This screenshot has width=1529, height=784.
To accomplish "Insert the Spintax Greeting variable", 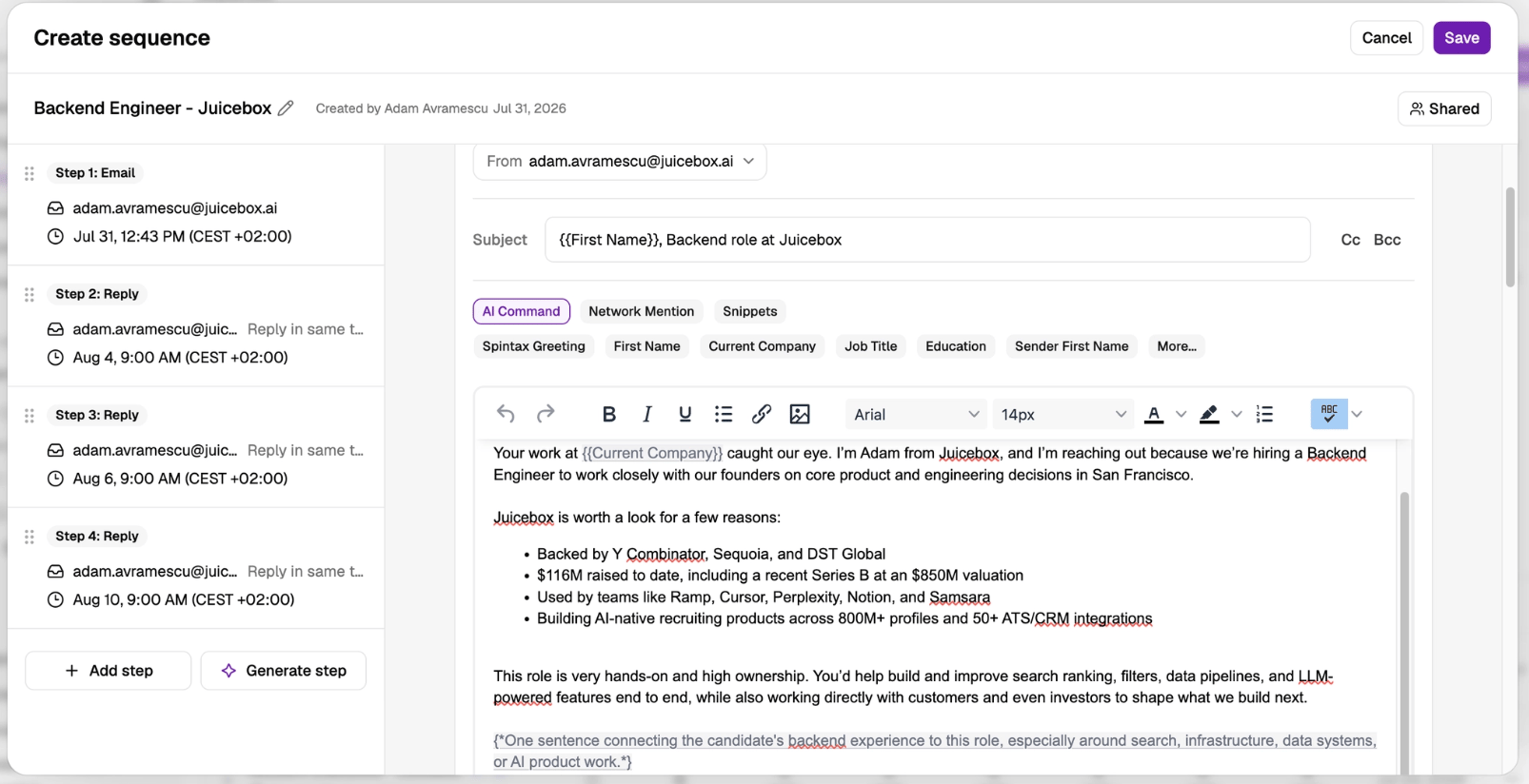I will click(534, 346).
